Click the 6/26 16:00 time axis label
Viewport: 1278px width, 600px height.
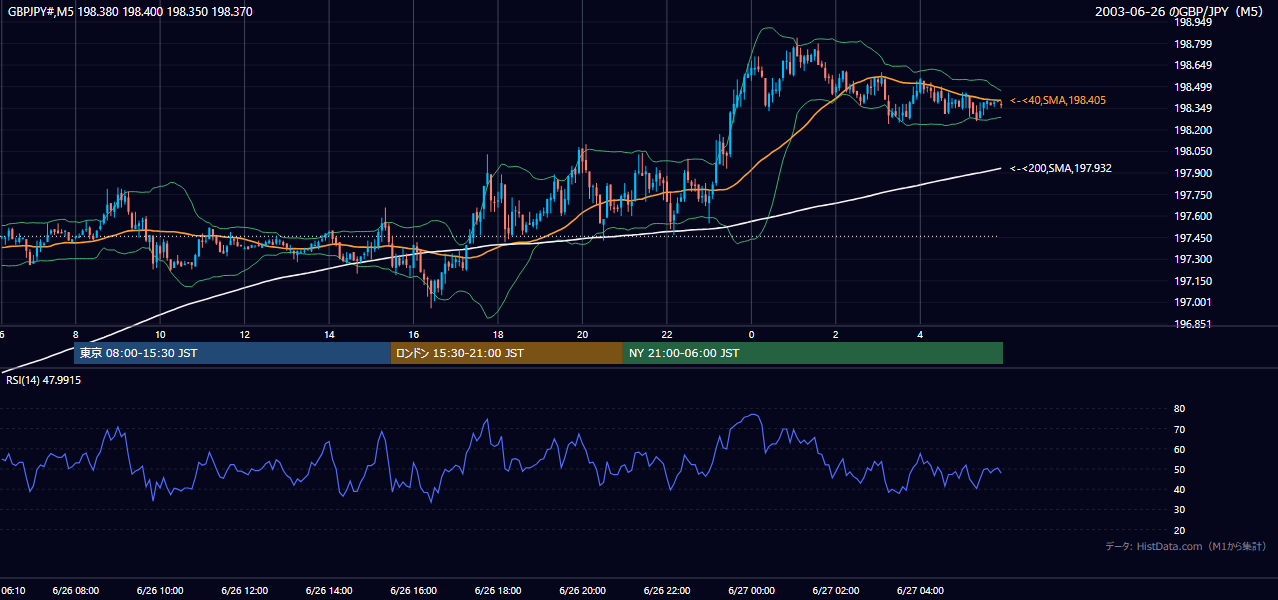(414, 591)
